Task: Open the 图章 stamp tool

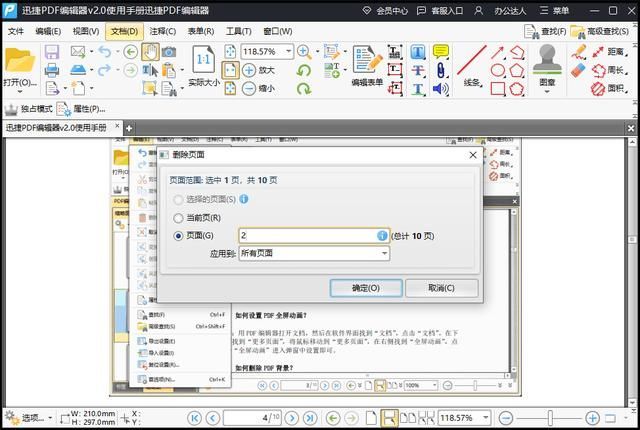Action: [547, 64]
